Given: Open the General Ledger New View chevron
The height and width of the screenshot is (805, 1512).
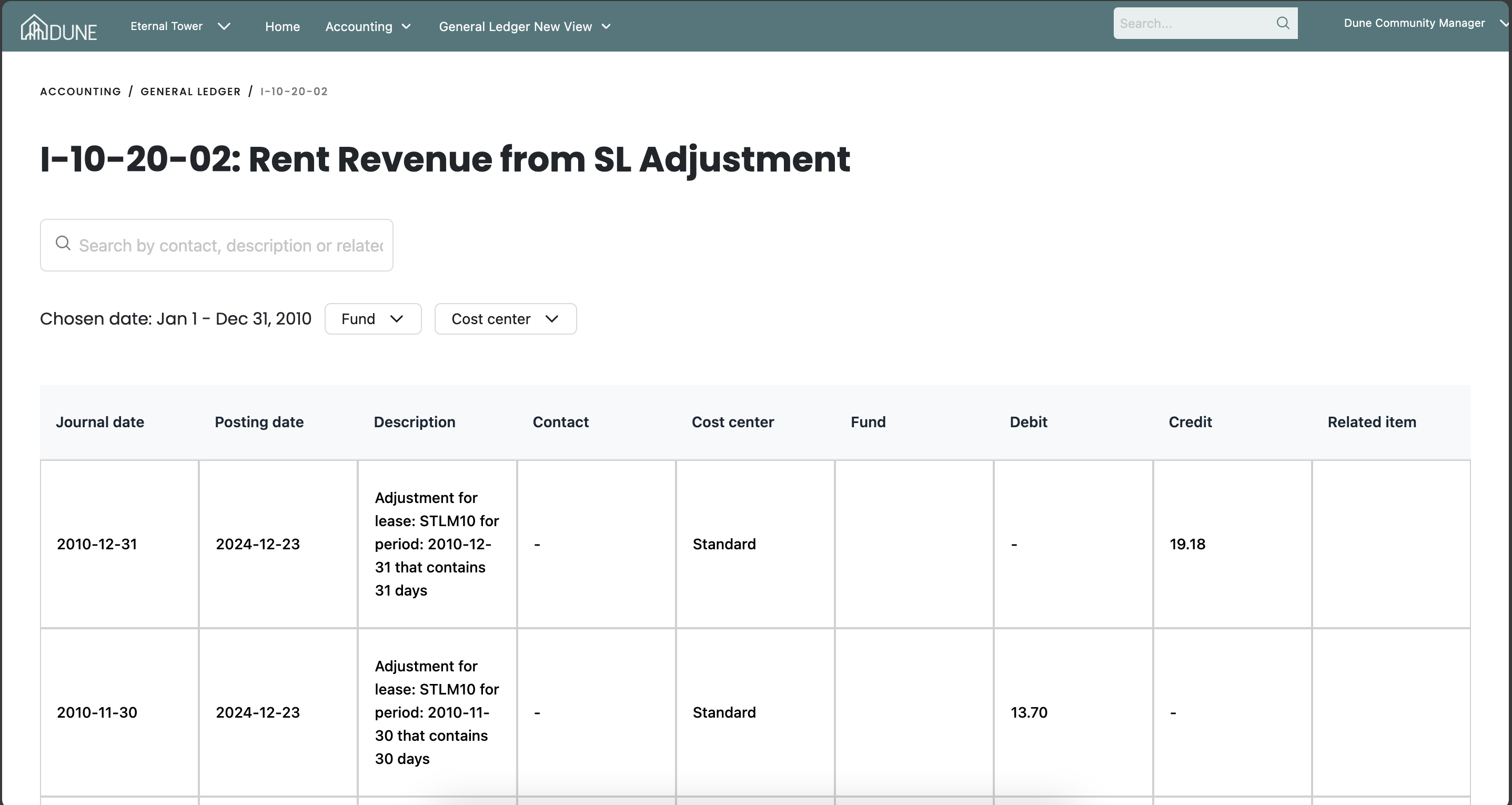Looking at the screenshot, I should (607, 27).
